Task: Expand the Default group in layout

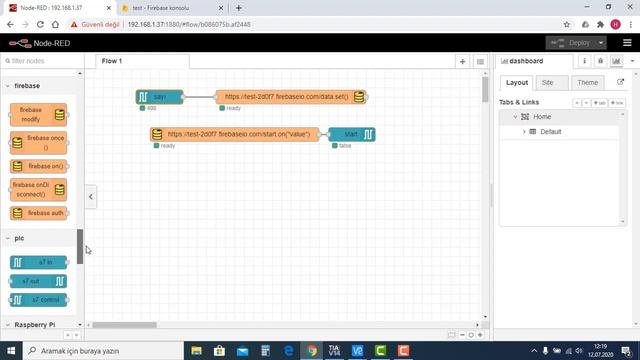Action: tap(524, 132)
